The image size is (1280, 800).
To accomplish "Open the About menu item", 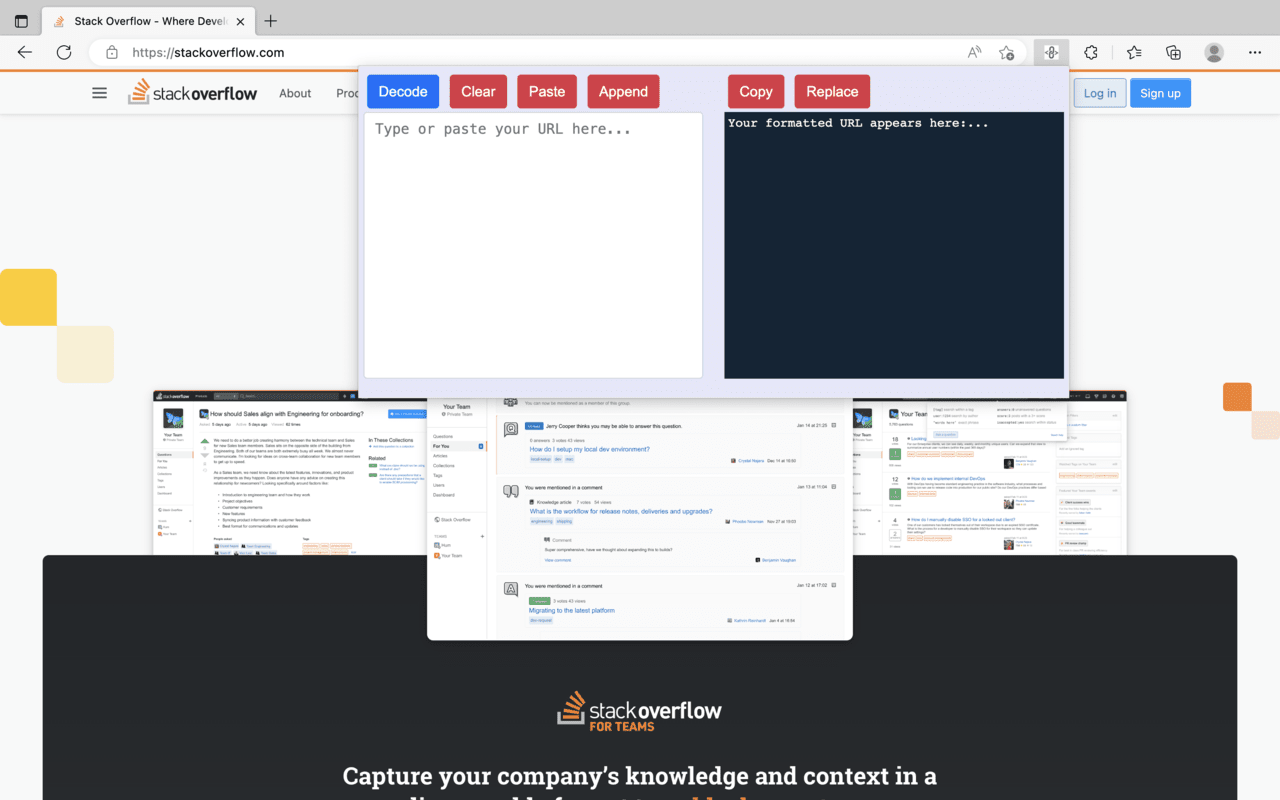I will [295, 93].
